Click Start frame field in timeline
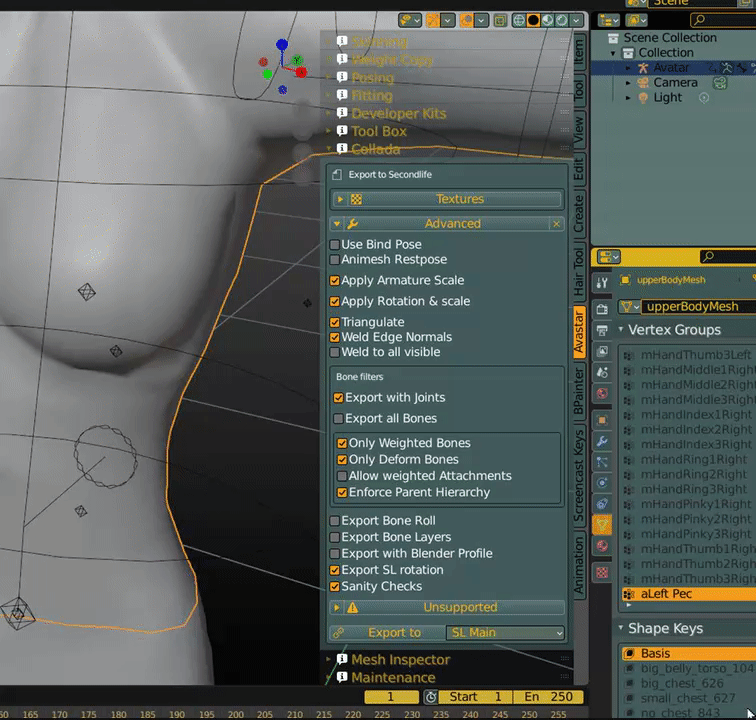 (x=474, y=697)
